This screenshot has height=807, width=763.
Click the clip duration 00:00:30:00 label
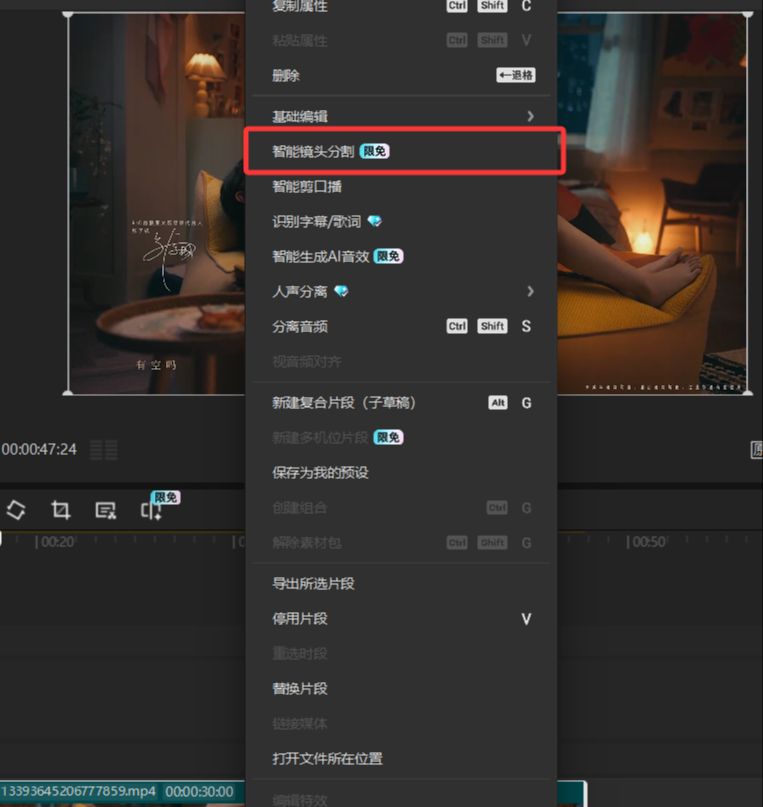click(x=200, y=792)
